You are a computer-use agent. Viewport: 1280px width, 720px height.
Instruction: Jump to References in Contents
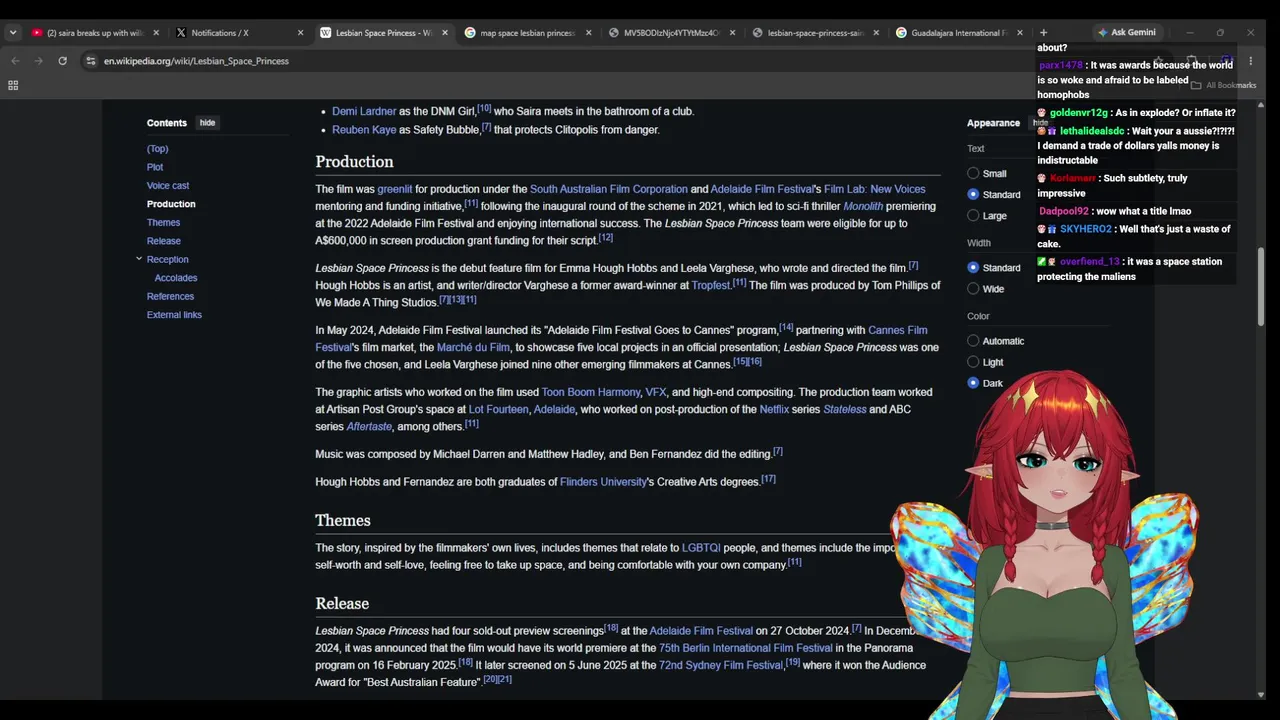[171, 297]
